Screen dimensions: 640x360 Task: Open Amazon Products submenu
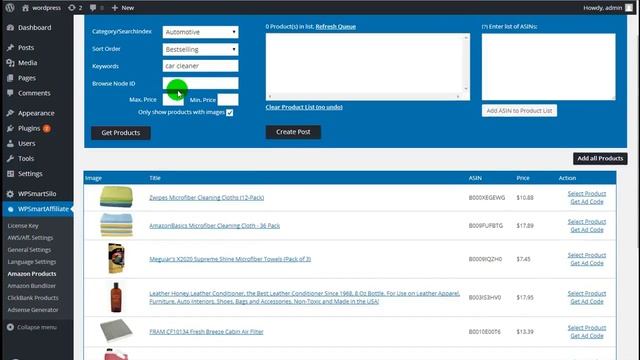point(32,273)
